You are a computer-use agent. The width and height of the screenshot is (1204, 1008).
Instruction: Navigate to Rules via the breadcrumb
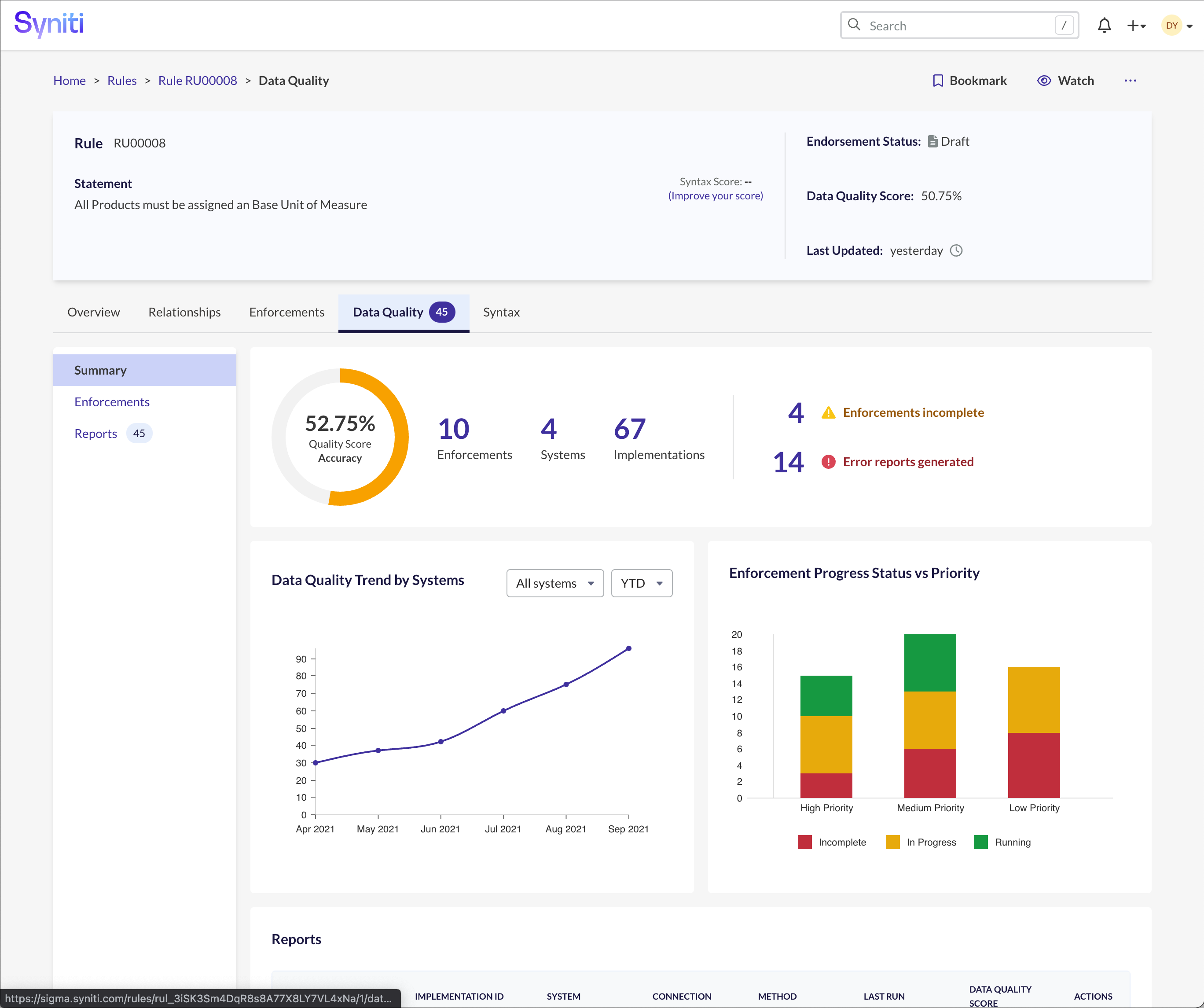click(121, 80)
